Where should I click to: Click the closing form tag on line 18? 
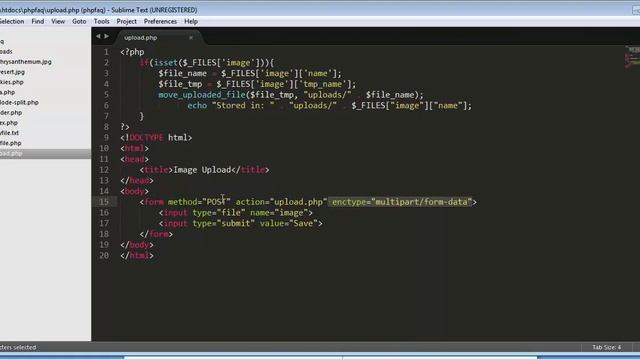(x=156, y=234)
